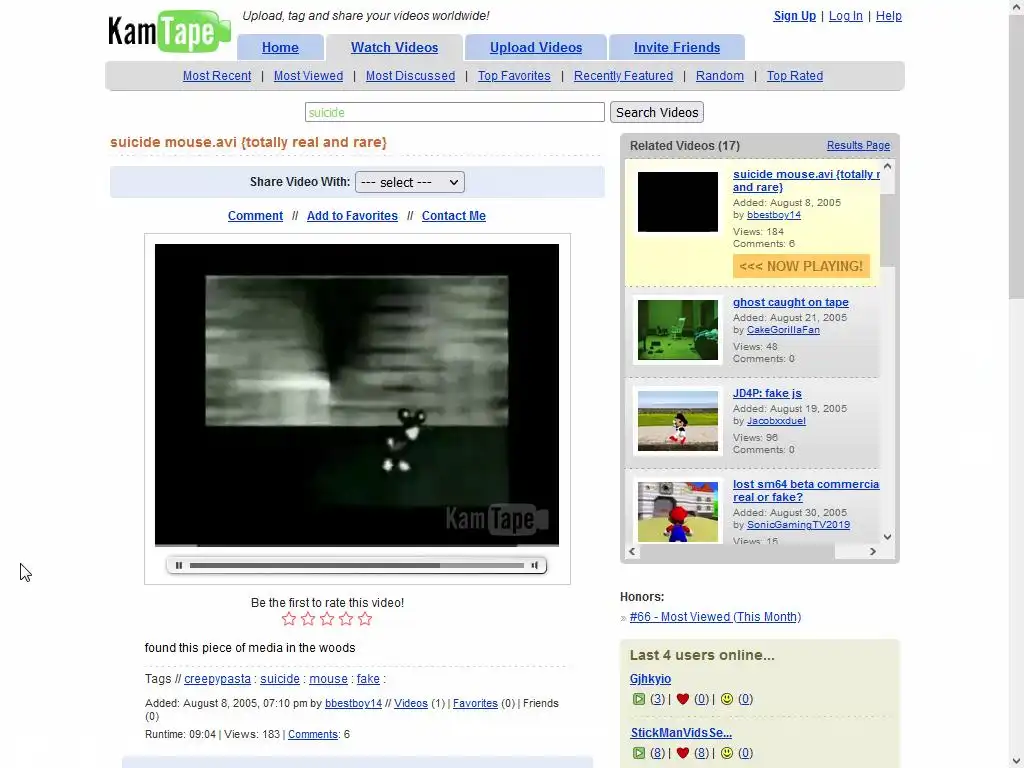
Task: Rate the video four stars
Action: (x=346, y=618)
